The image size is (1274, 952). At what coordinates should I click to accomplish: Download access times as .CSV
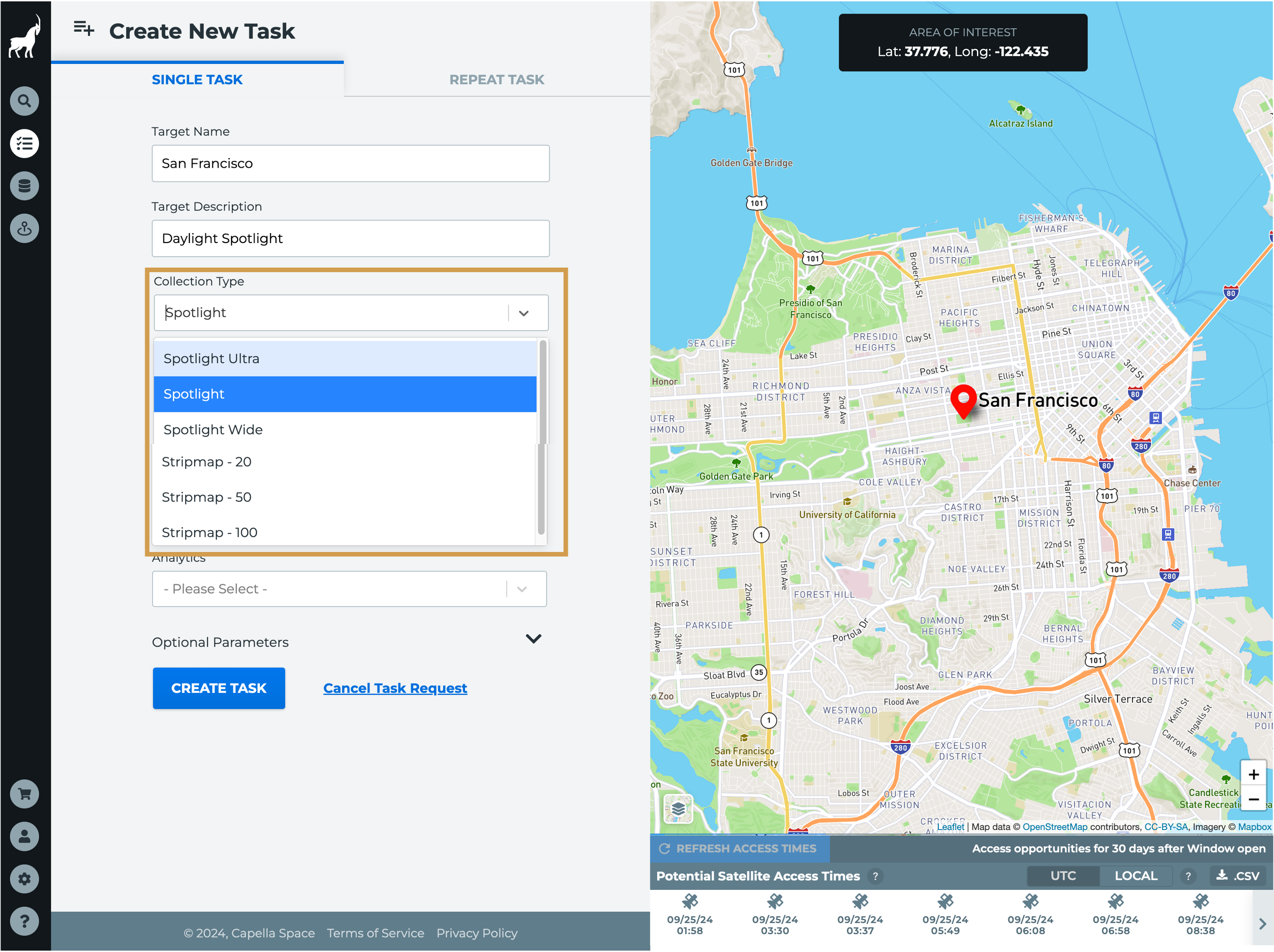pyautogui.click(x=1237, y=876)
